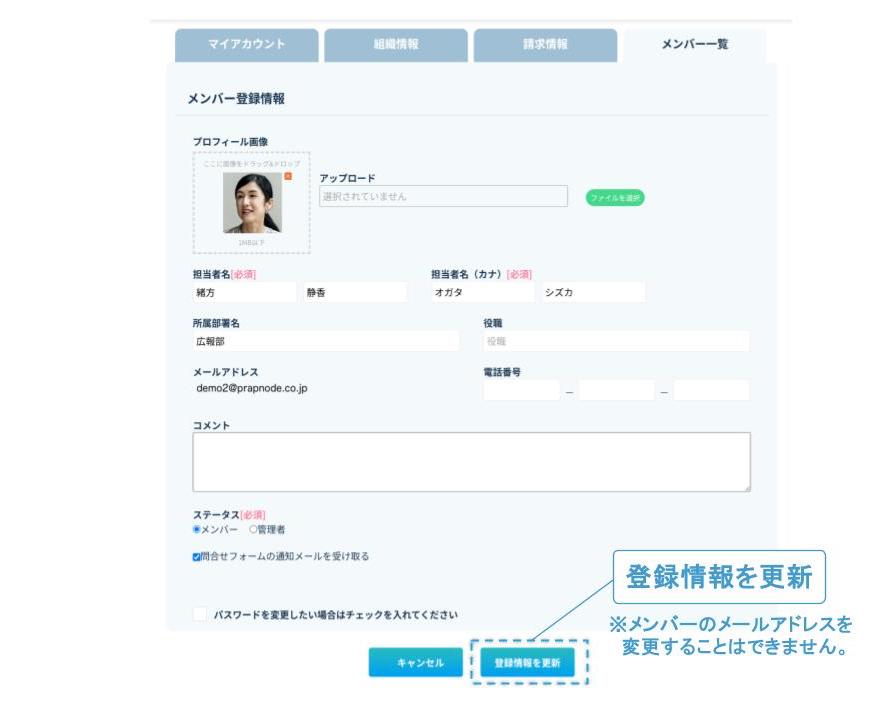This screenshot has height=720, width=887.
Task: Select the 管理者 status radio button
Action: 253,530
